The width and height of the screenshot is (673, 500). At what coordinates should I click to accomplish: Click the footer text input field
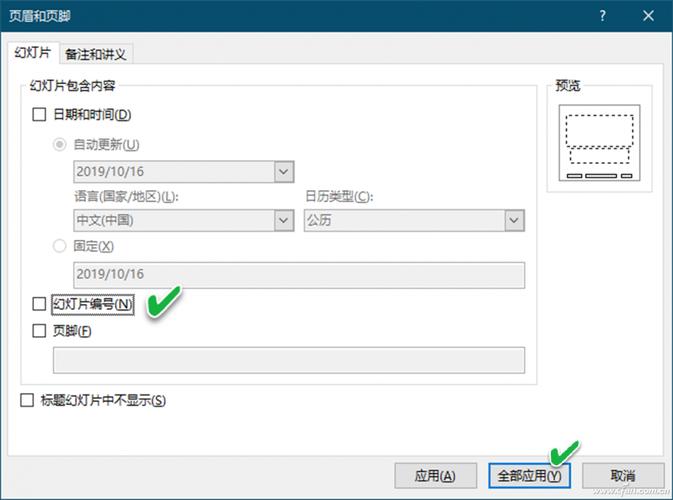289,360
